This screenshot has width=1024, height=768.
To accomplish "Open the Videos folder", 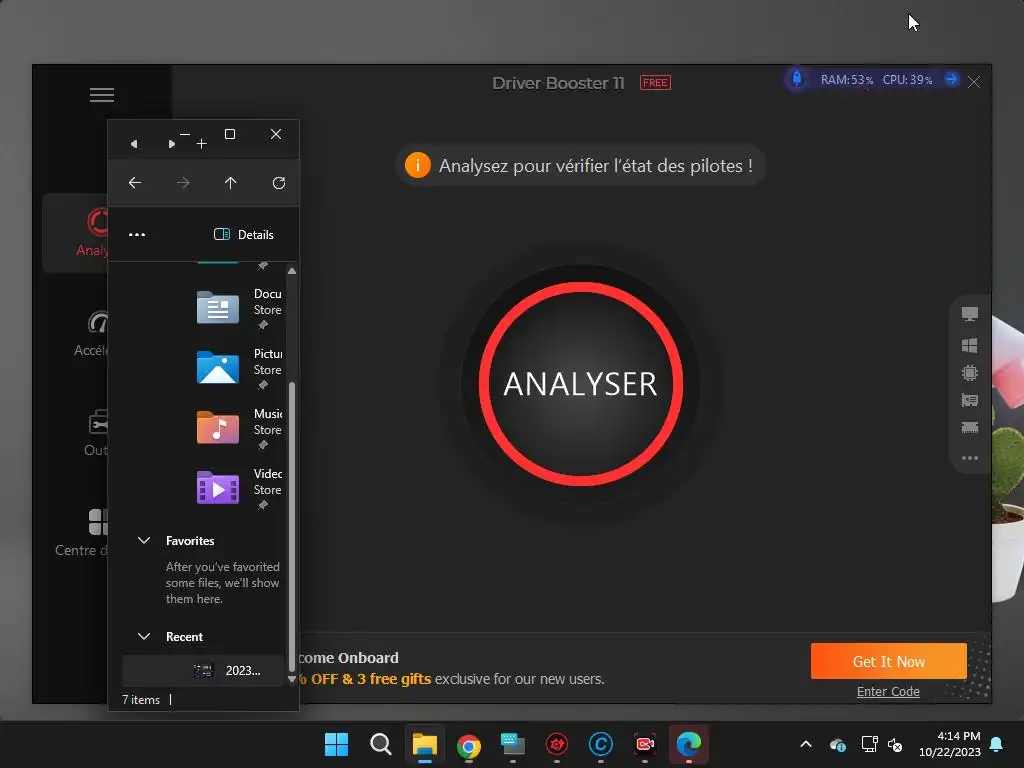I will [x=239, y=487].
